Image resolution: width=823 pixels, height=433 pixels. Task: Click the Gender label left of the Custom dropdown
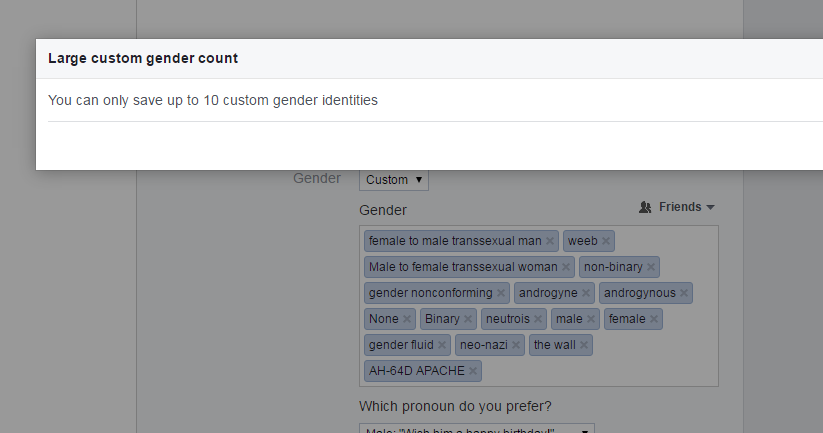pos(317,178)
